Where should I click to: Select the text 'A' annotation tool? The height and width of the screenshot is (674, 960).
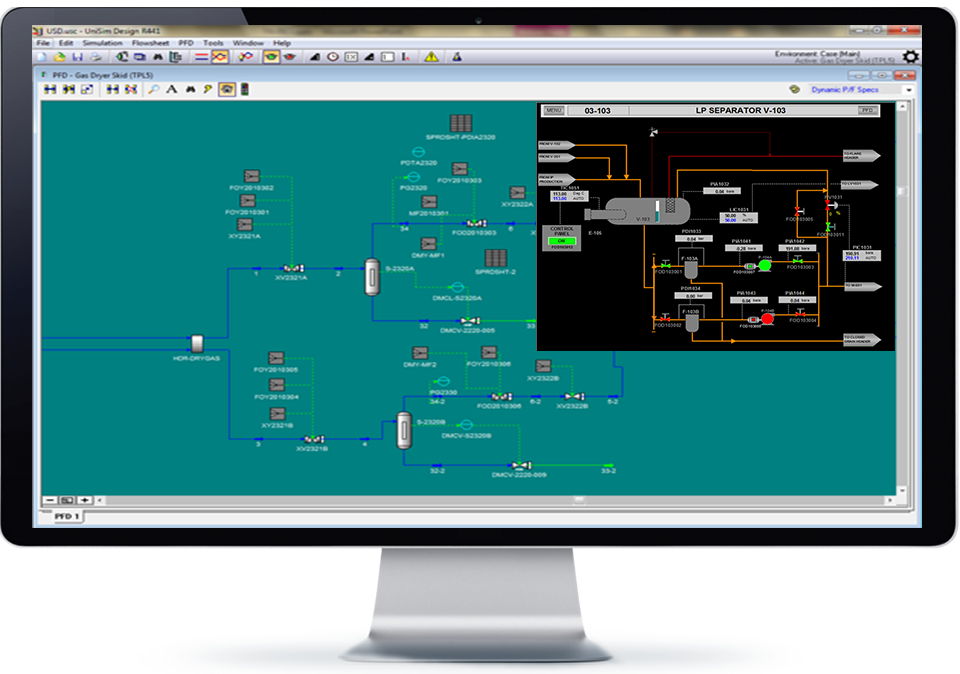[x=171, y=90]
